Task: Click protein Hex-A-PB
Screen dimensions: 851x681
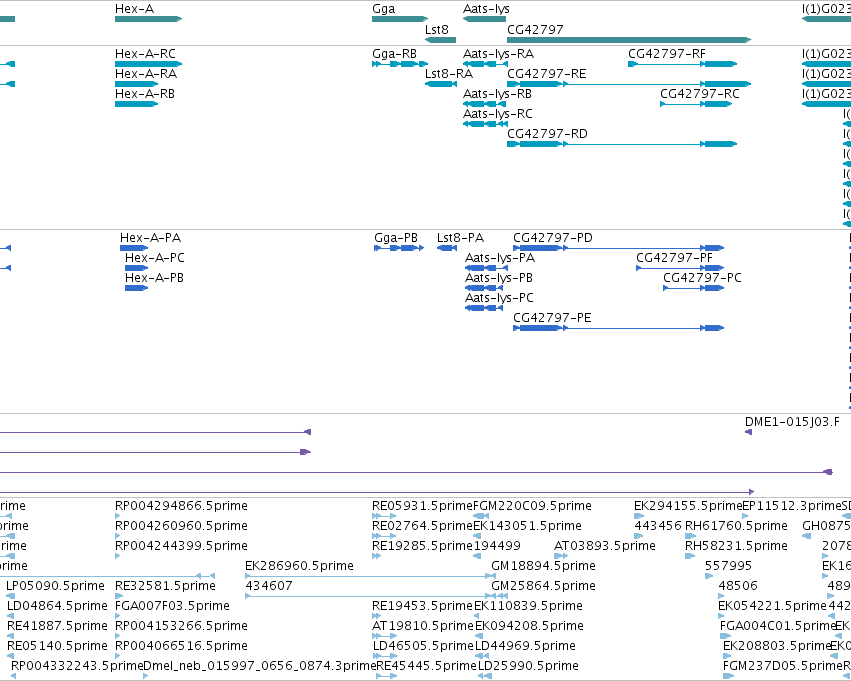Action: [136, 288]
